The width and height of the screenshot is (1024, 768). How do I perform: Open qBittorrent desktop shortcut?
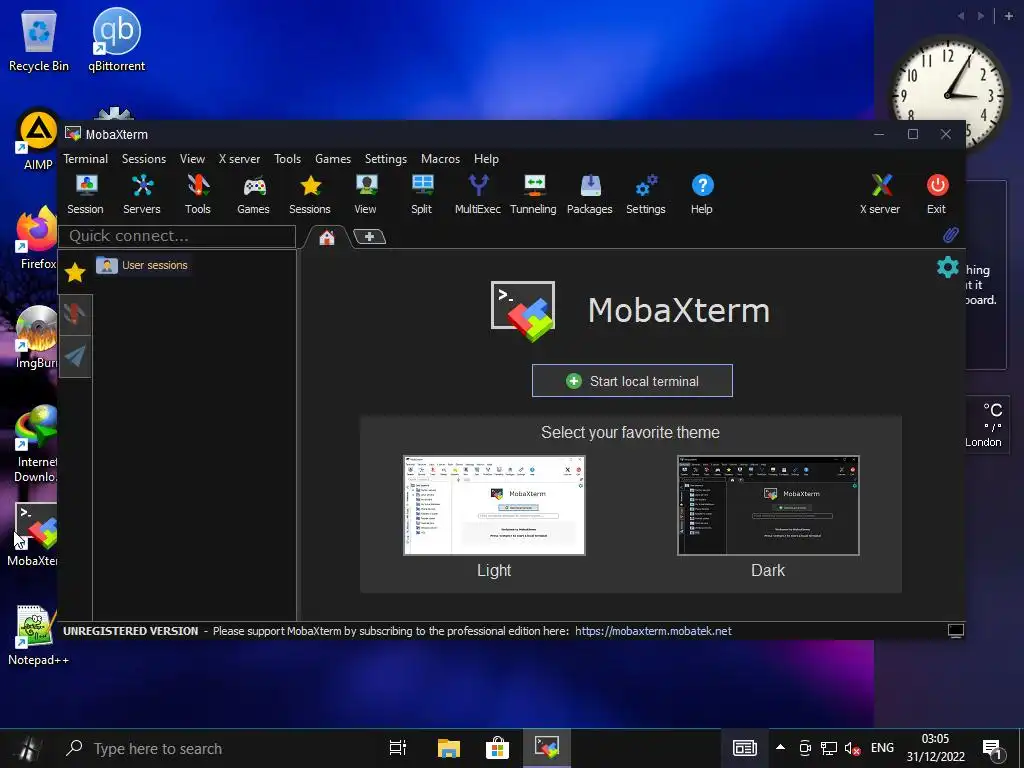click(117, 40)
